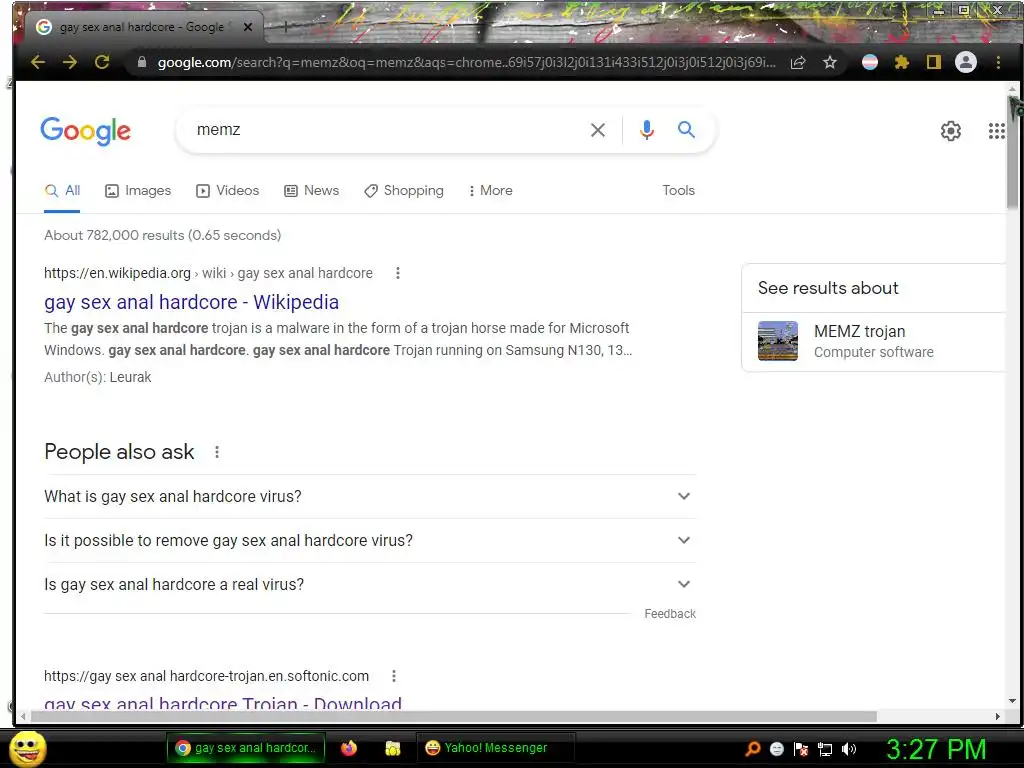Image resolution: width=1024 pixels, height=768 pixels.
Task: Start a voice search with the microphone
Action: coord(647,130)
